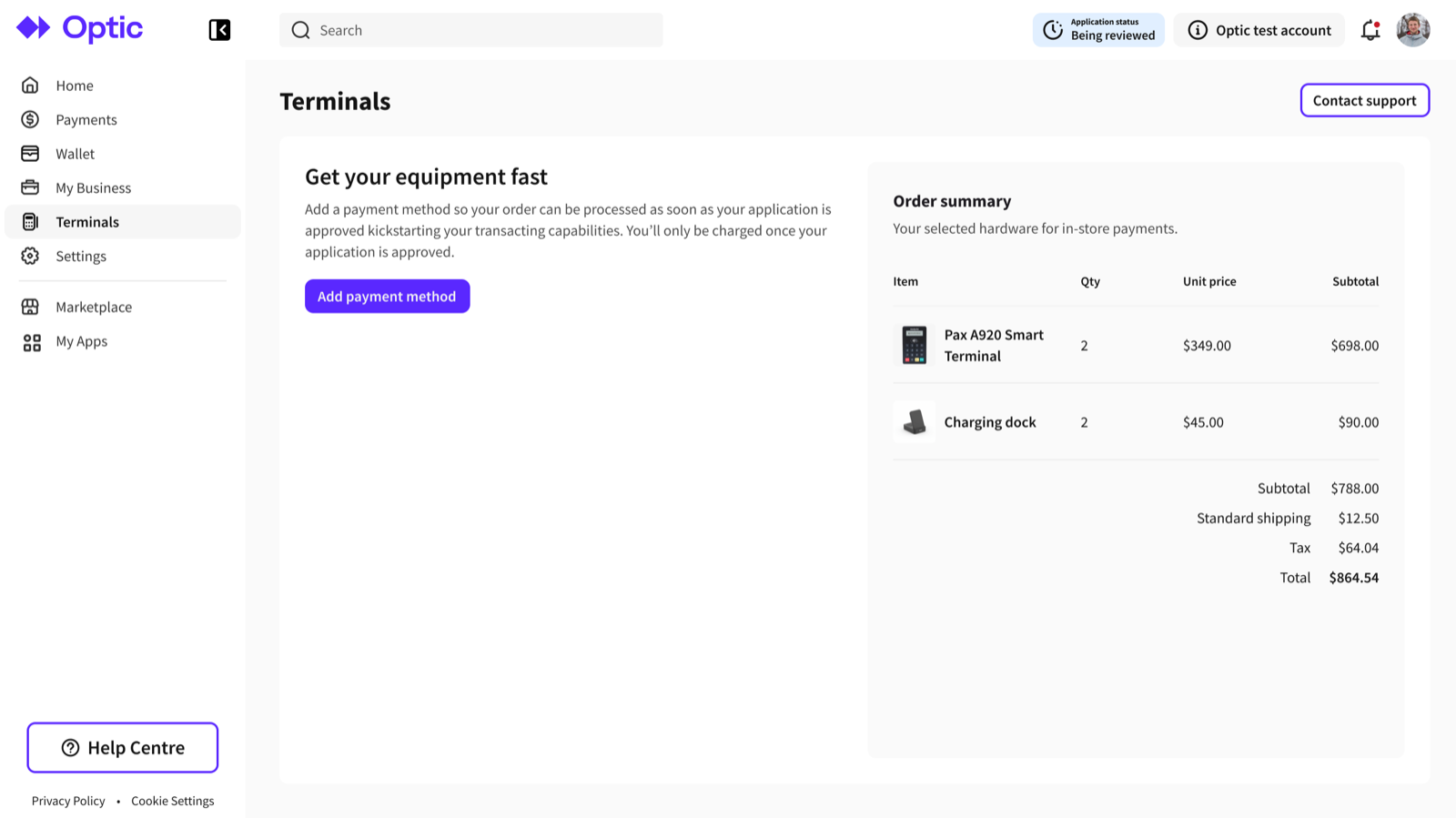Screen dimensions: 1456x818
Task: Click Contact support button
Action: (x=1365, y=100)
